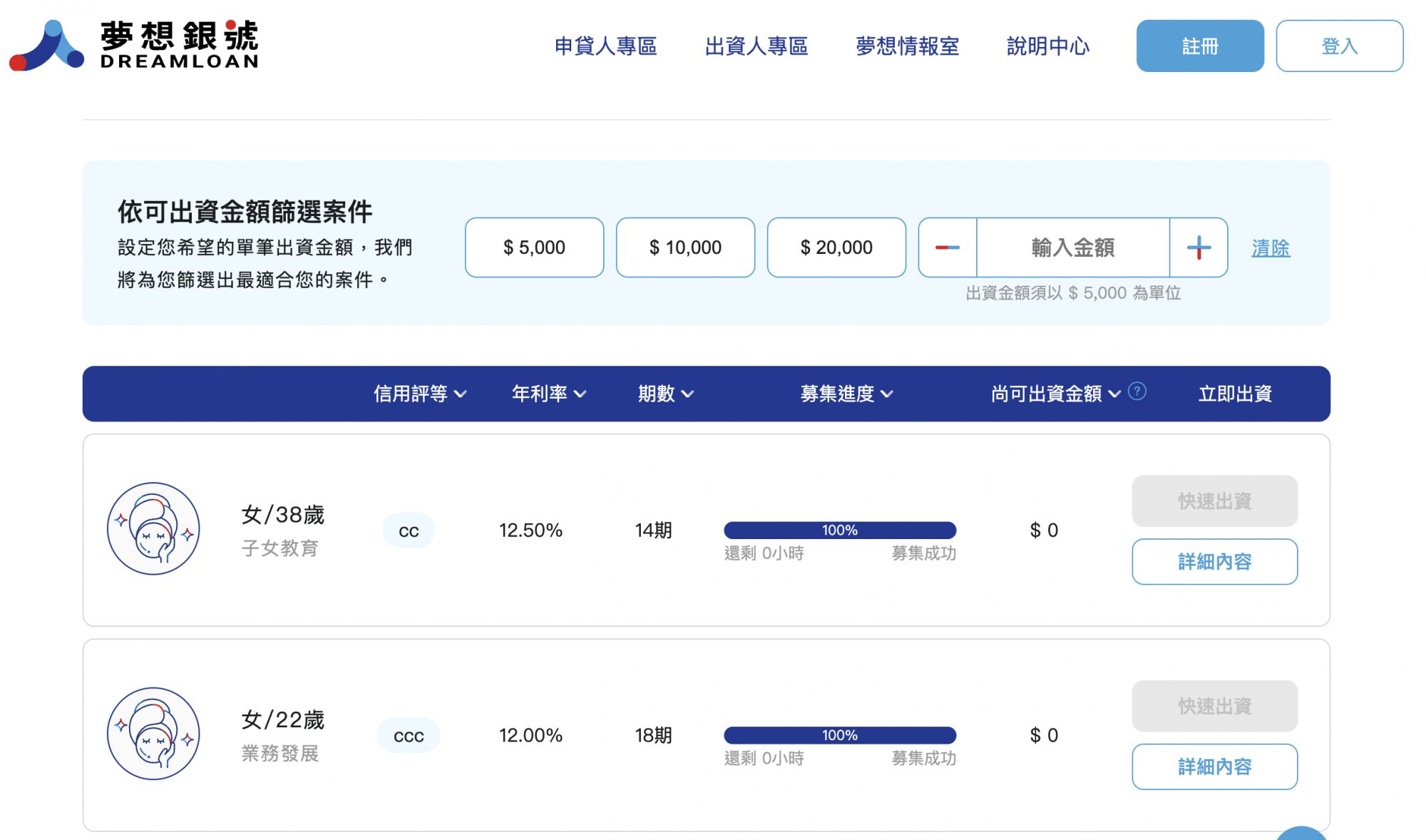Click the 登入 button

1339,46
